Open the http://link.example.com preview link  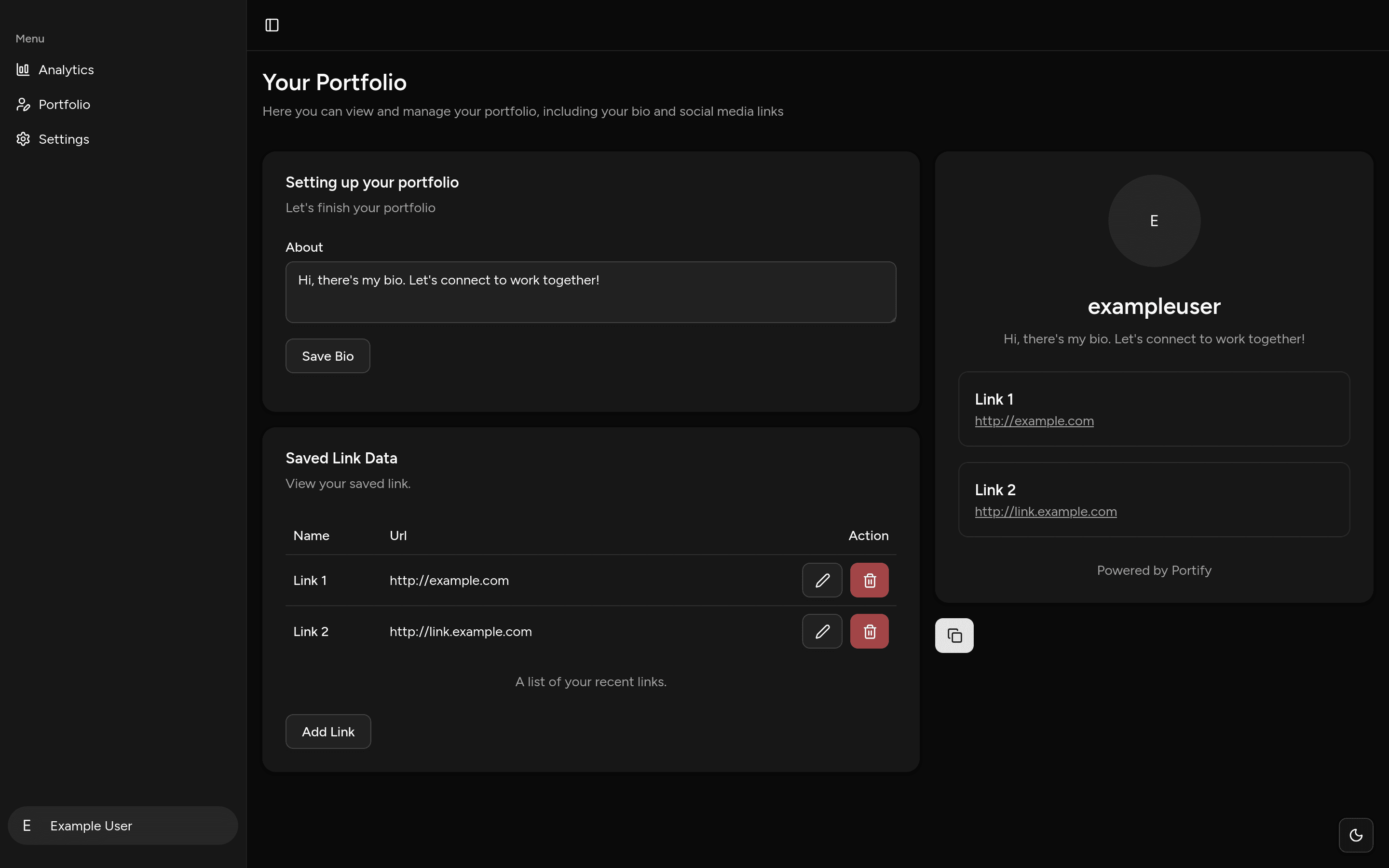[x=1045, y=512]
